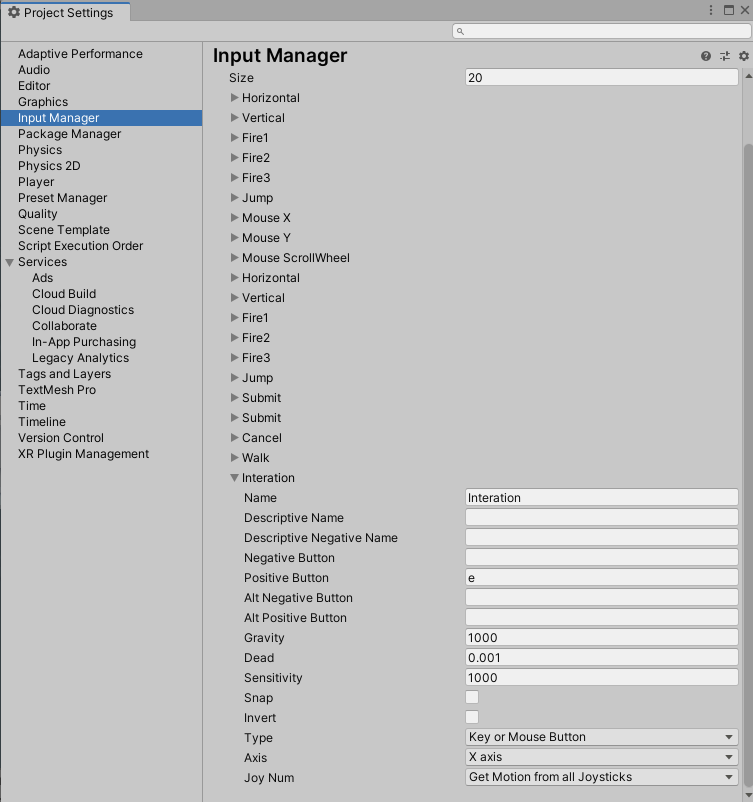Open the Timeline settings
Screen dimensions: 753x802
pos(42,422)
